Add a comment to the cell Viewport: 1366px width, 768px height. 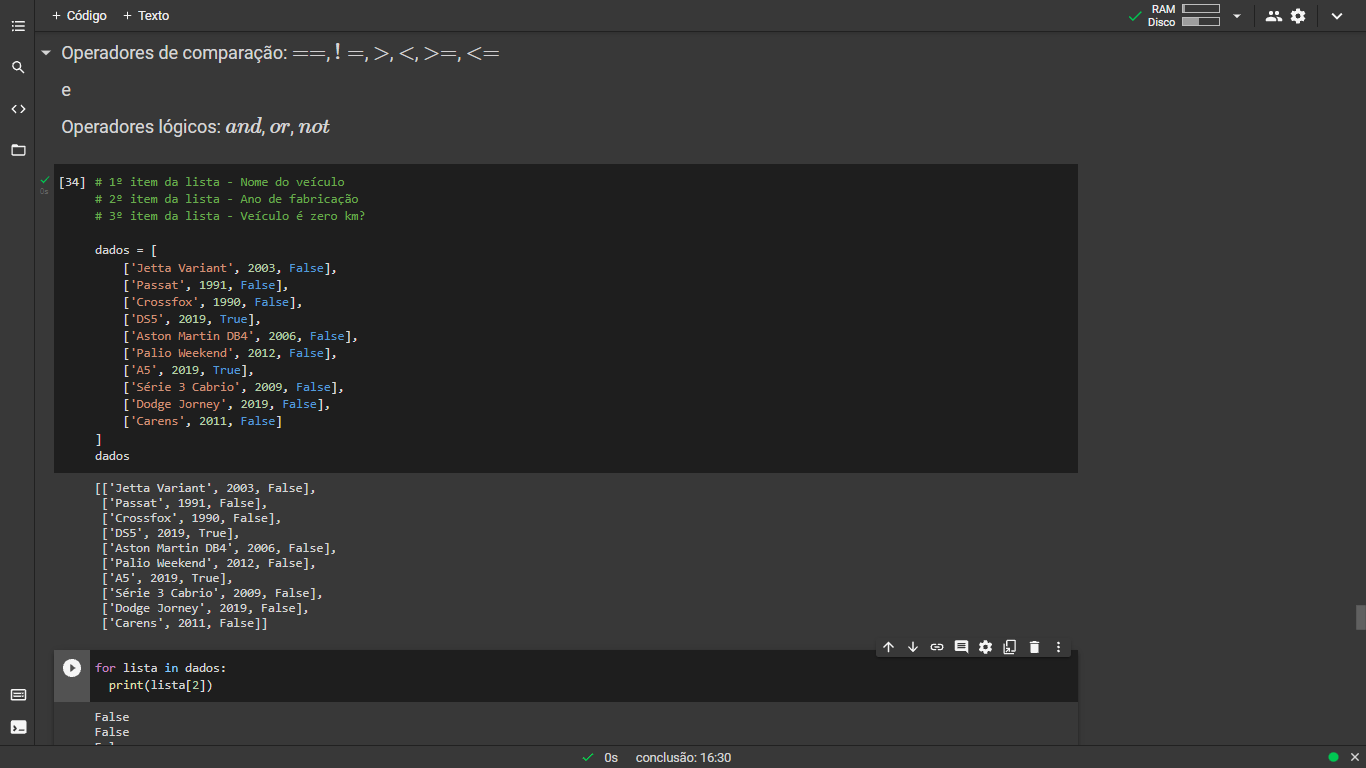tap(961, 647)
